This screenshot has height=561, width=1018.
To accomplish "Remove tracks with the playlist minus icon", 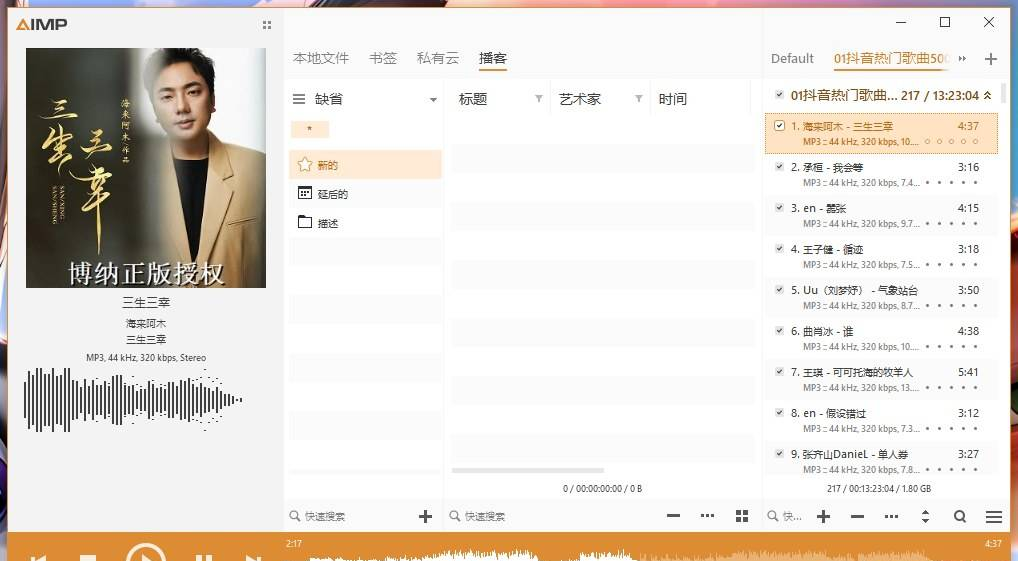I will pyautogui.click(x=857, y=517).
